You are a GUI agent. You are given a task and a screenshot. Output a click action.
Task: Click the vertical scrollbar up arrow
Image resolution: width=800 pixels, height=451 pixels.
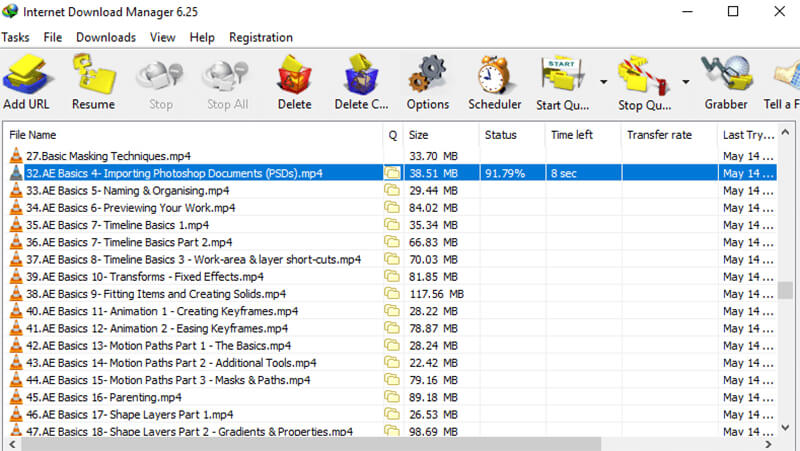pos(785,133)
